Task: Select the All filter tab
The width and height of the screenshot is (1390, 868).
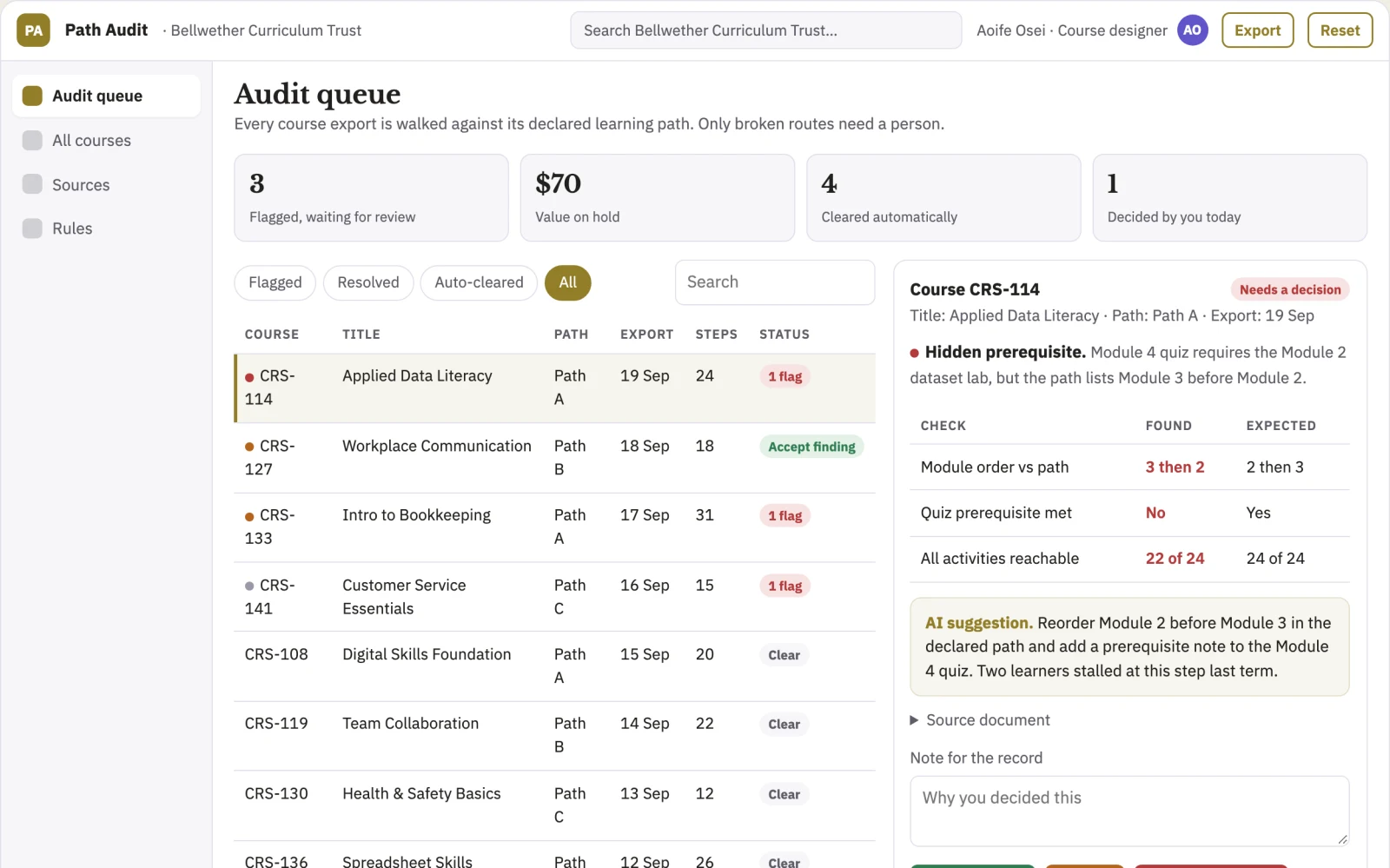Action: pos(567,282)
